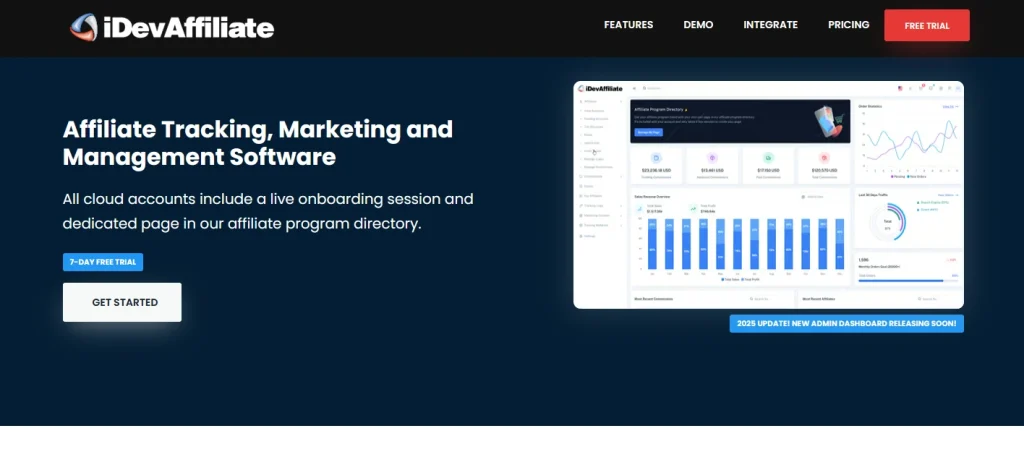Open the PRICING page

(x=848, y=25)
